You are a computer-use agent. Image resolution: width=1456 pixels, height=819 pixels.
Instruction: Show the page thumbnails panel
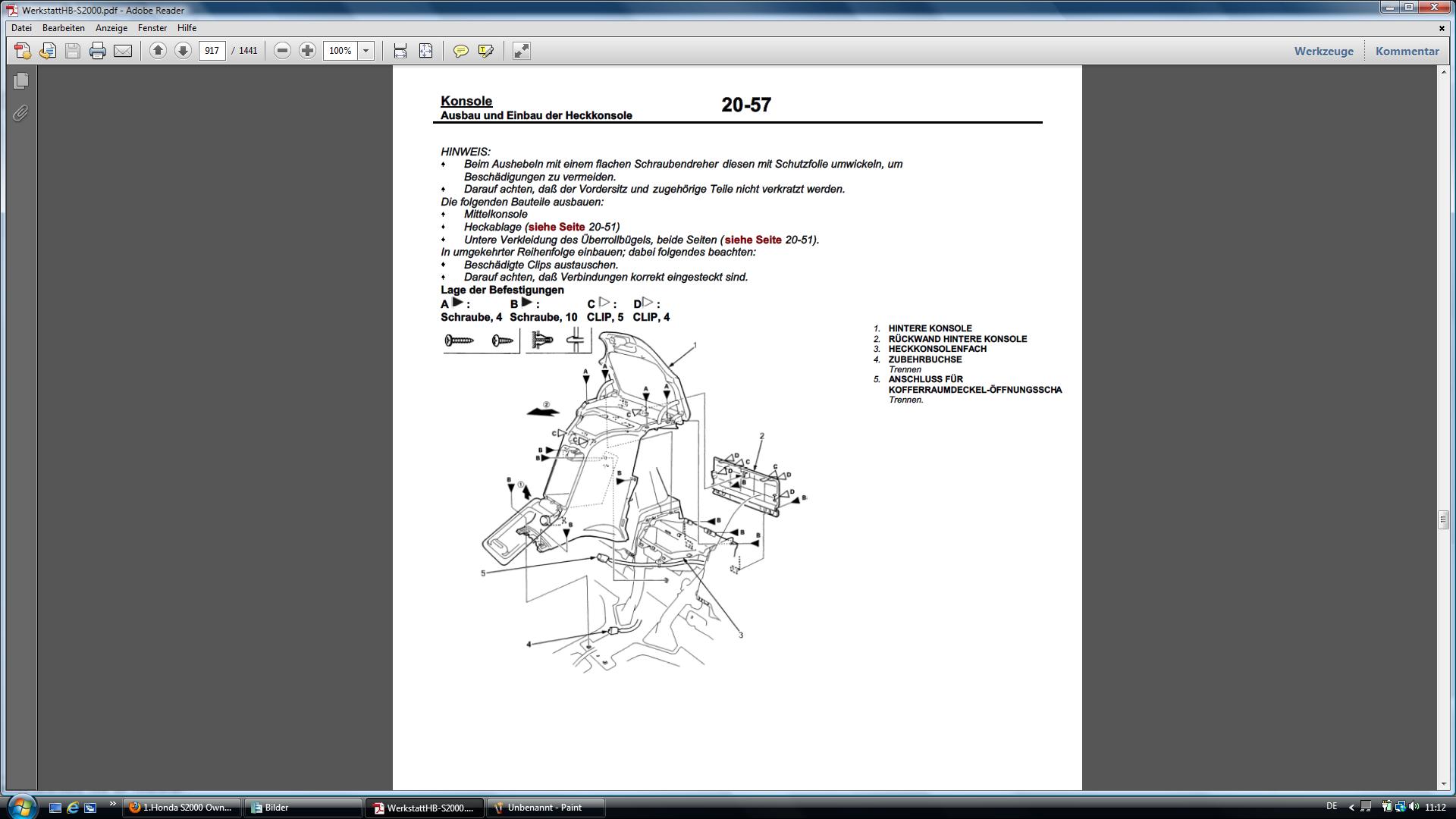(x=20, y=80)
